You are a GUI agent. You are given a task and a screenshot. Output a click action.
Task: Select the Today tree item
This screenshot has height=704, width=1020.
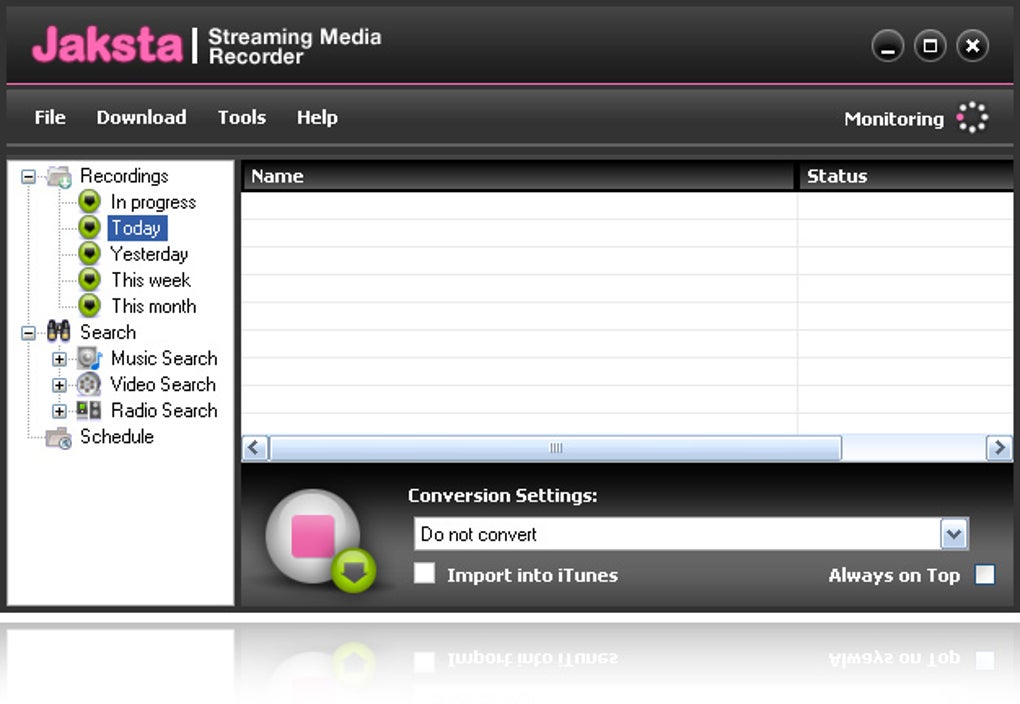137,228
